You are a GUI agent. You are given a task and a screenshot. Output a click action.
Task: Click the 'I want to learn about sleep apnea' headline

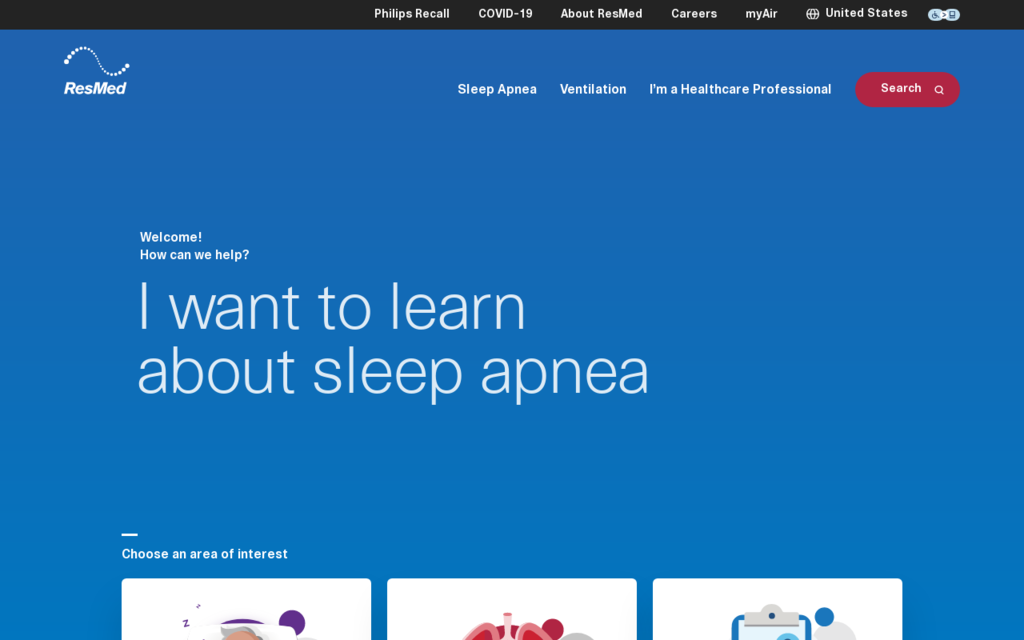(x=392, y=340)
